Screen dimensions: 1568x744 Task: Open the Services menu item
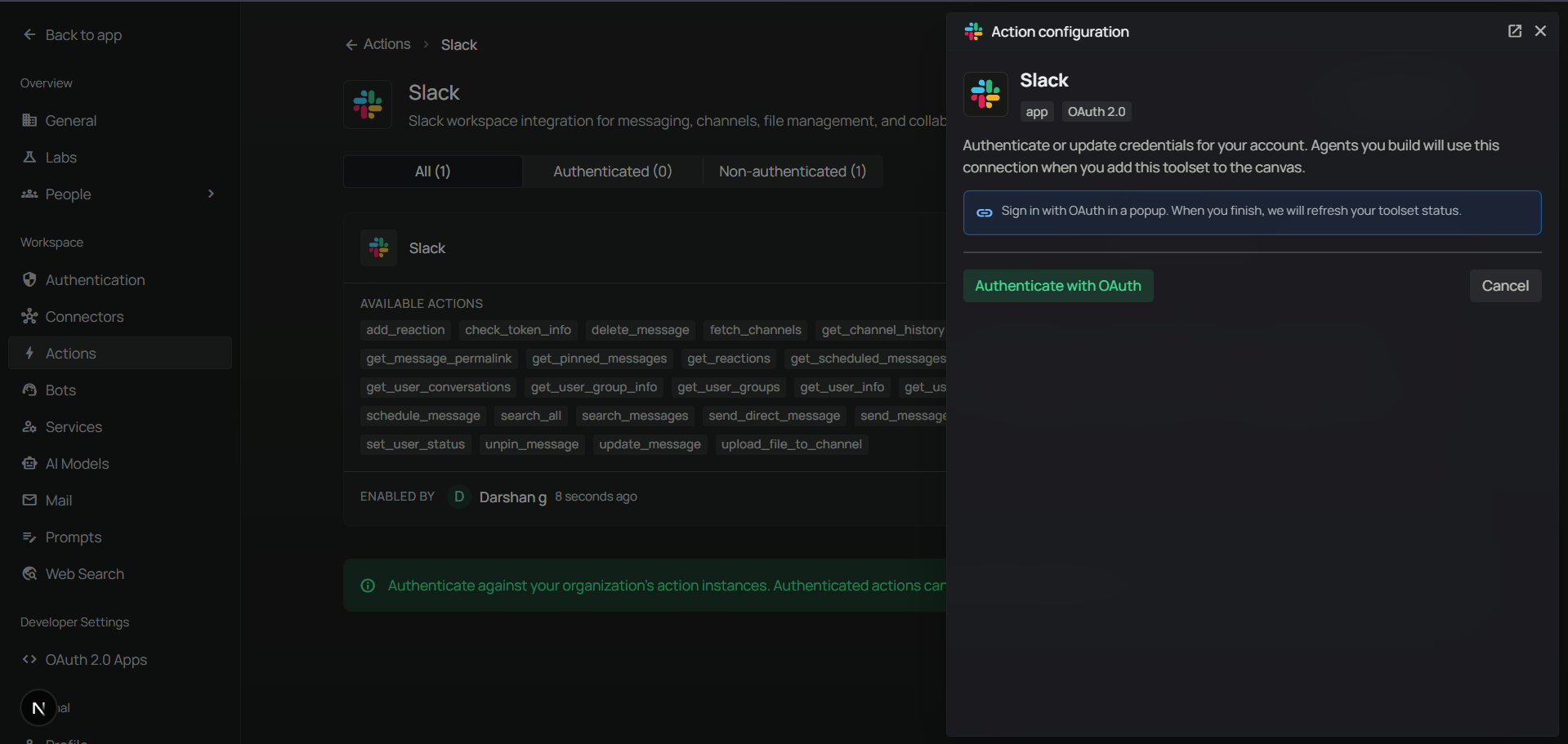(120, 426)
